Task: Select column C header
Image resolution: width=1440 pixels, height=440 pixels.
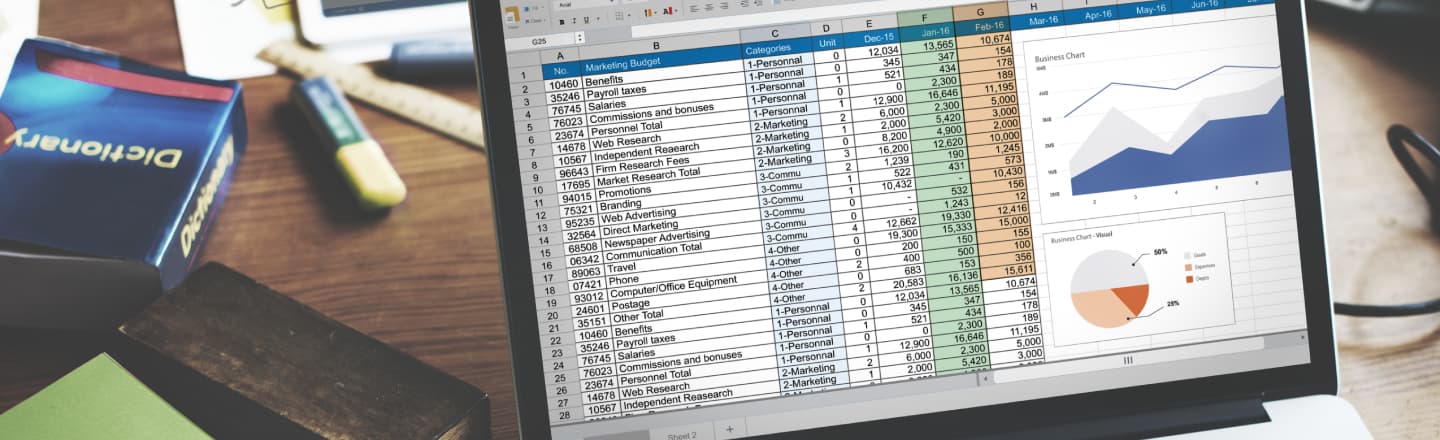Action: point(774,33)
